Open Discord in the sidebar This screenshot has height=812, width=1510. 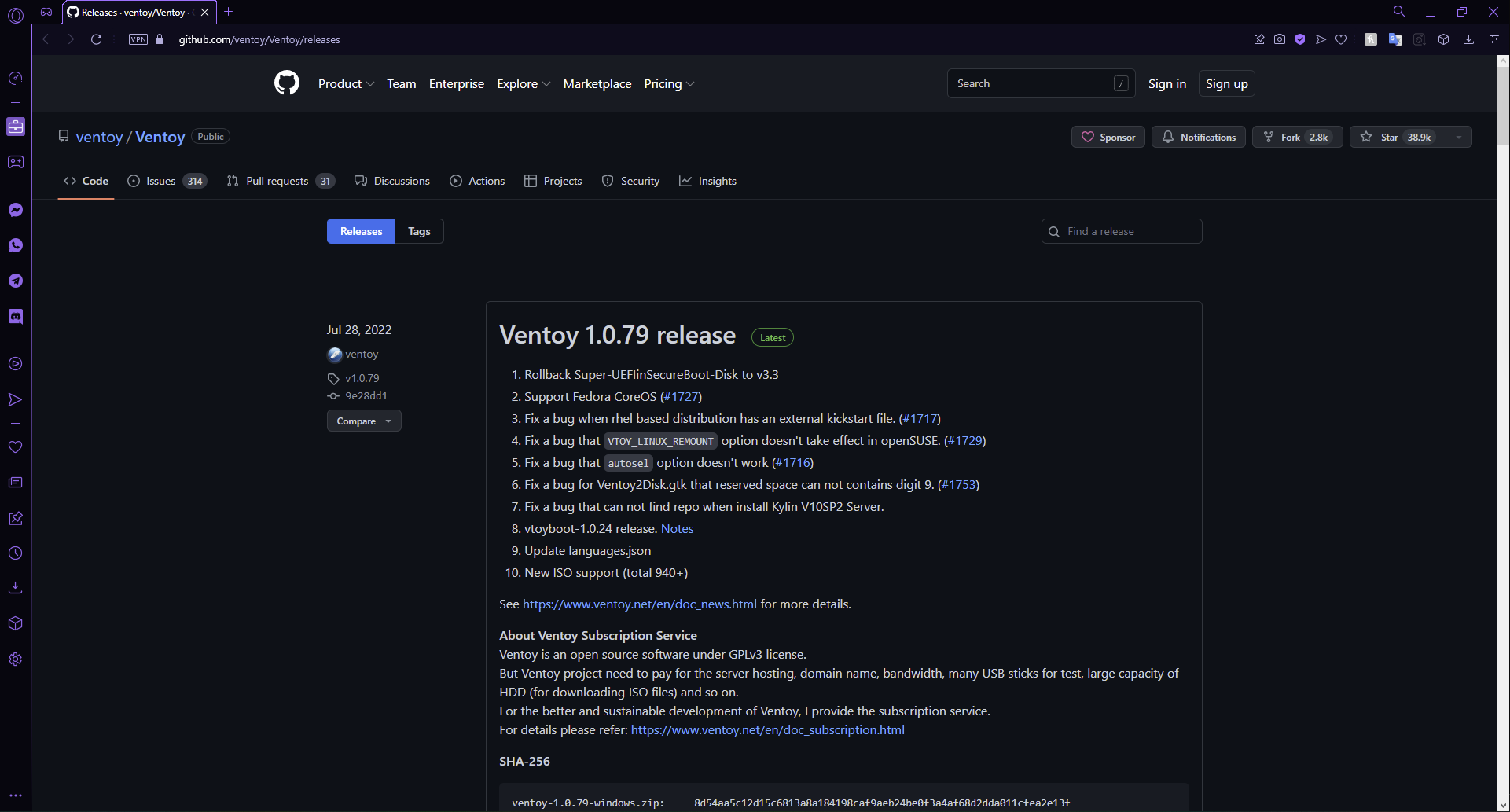pyautogui.click(x=15, y=316)
